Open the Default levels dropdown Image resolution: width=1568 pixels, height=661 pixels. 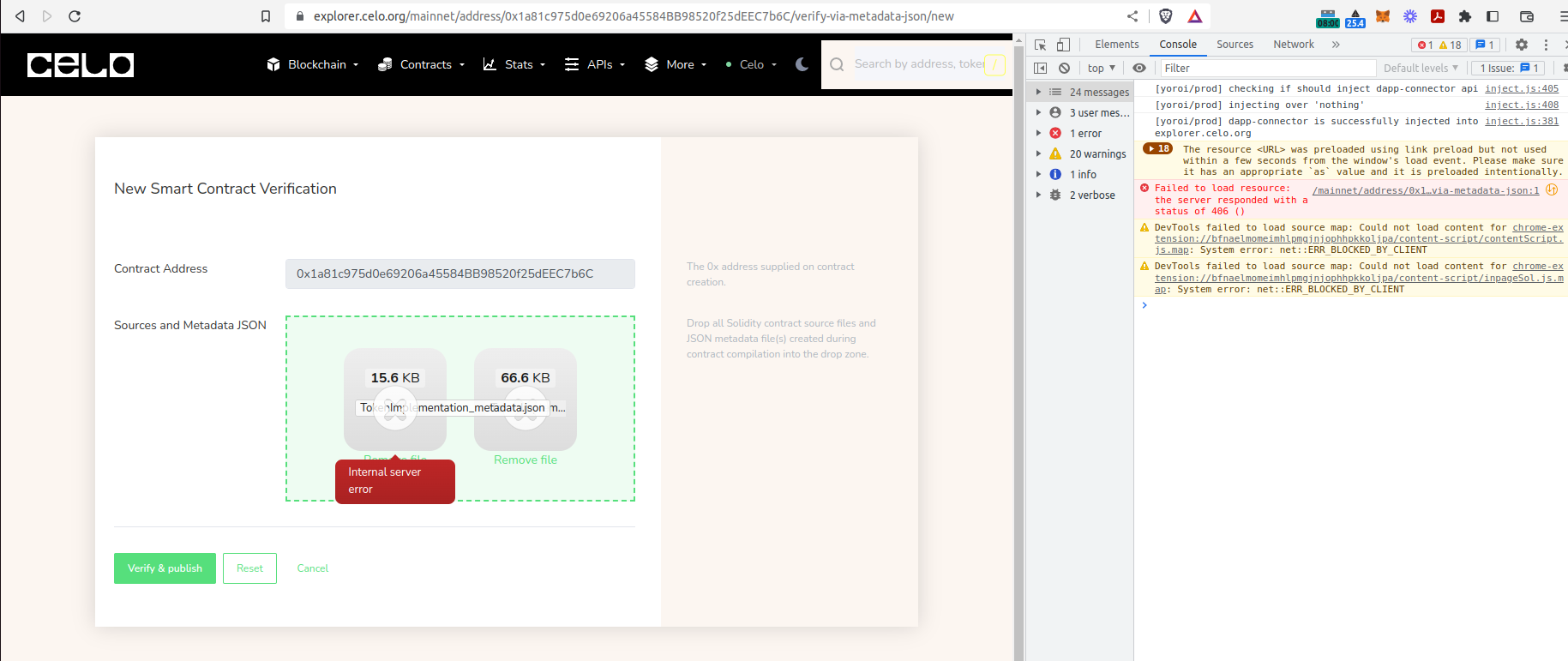[x=1421, y=68]
